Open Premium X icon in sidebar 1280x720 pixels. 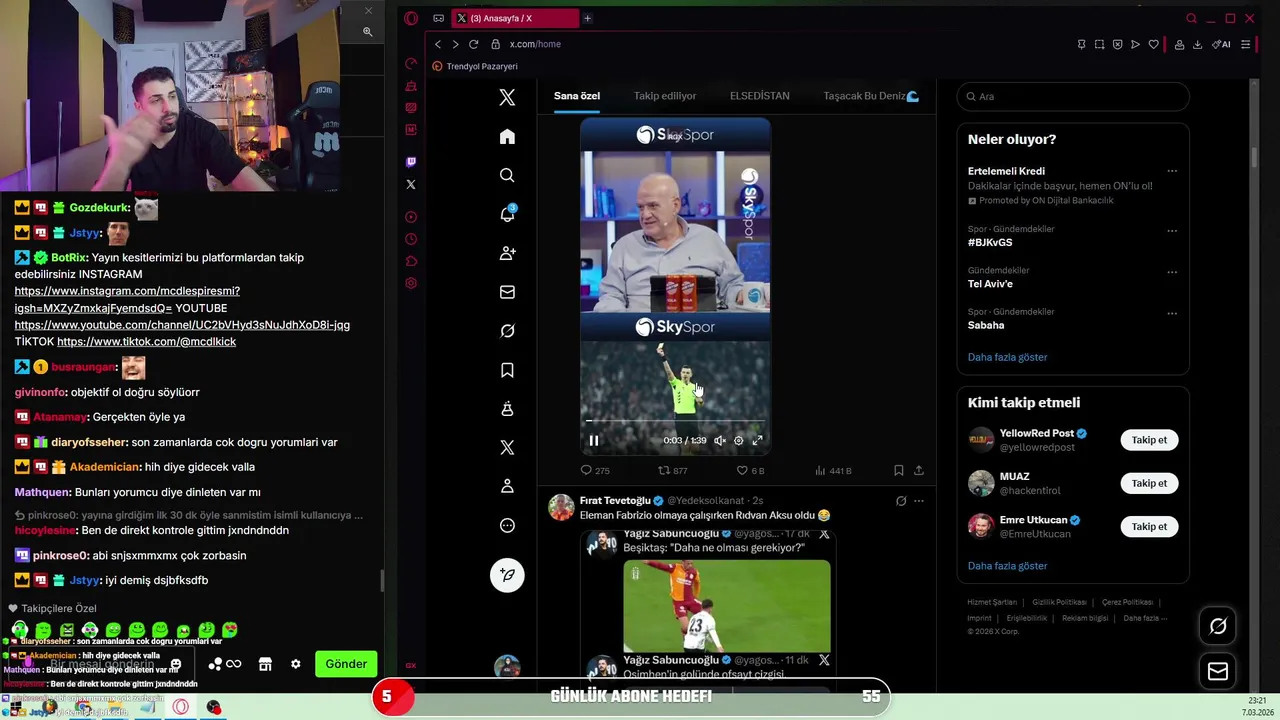507,447
